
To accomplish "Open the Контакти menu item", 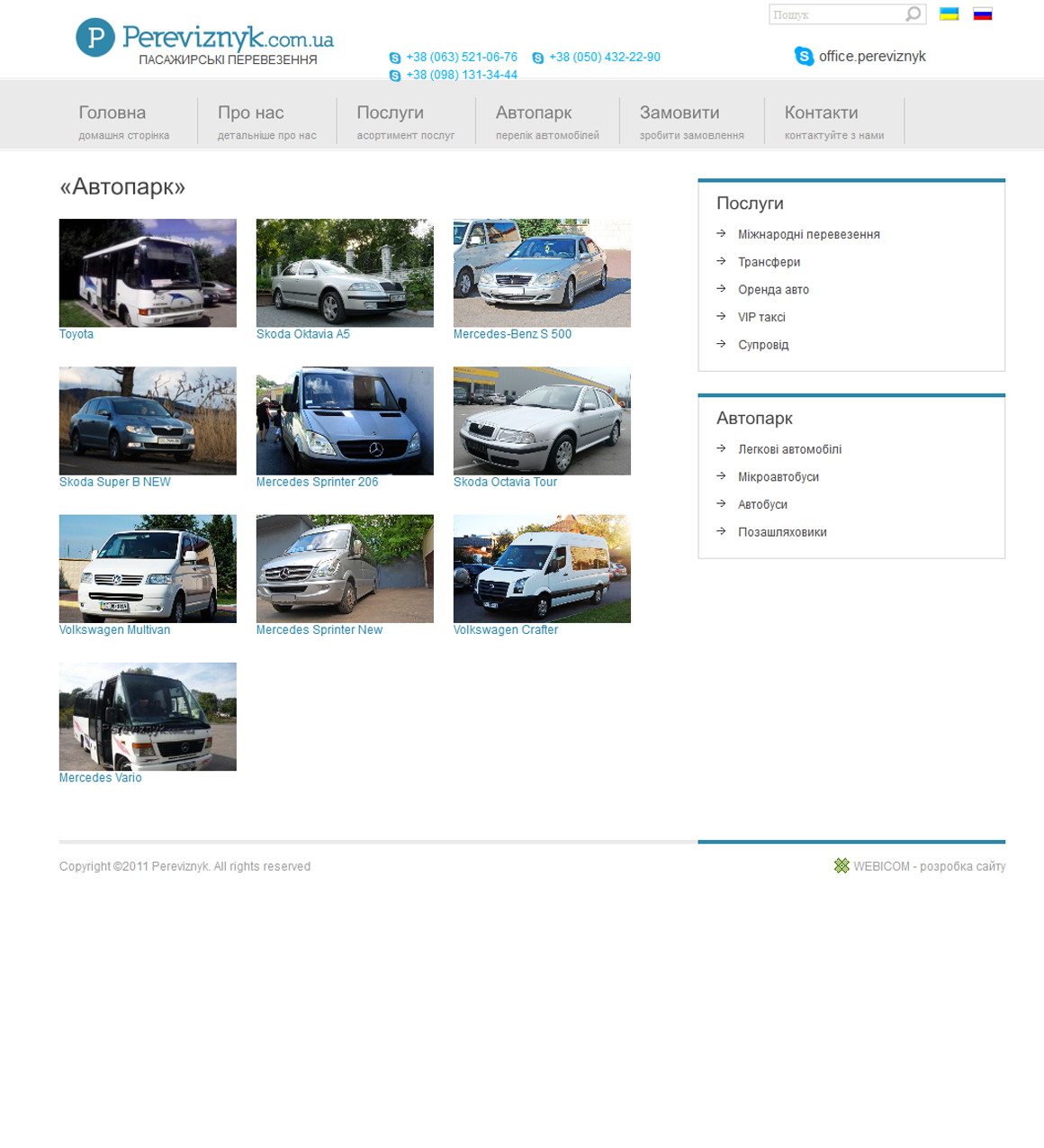I will point(834,122).
